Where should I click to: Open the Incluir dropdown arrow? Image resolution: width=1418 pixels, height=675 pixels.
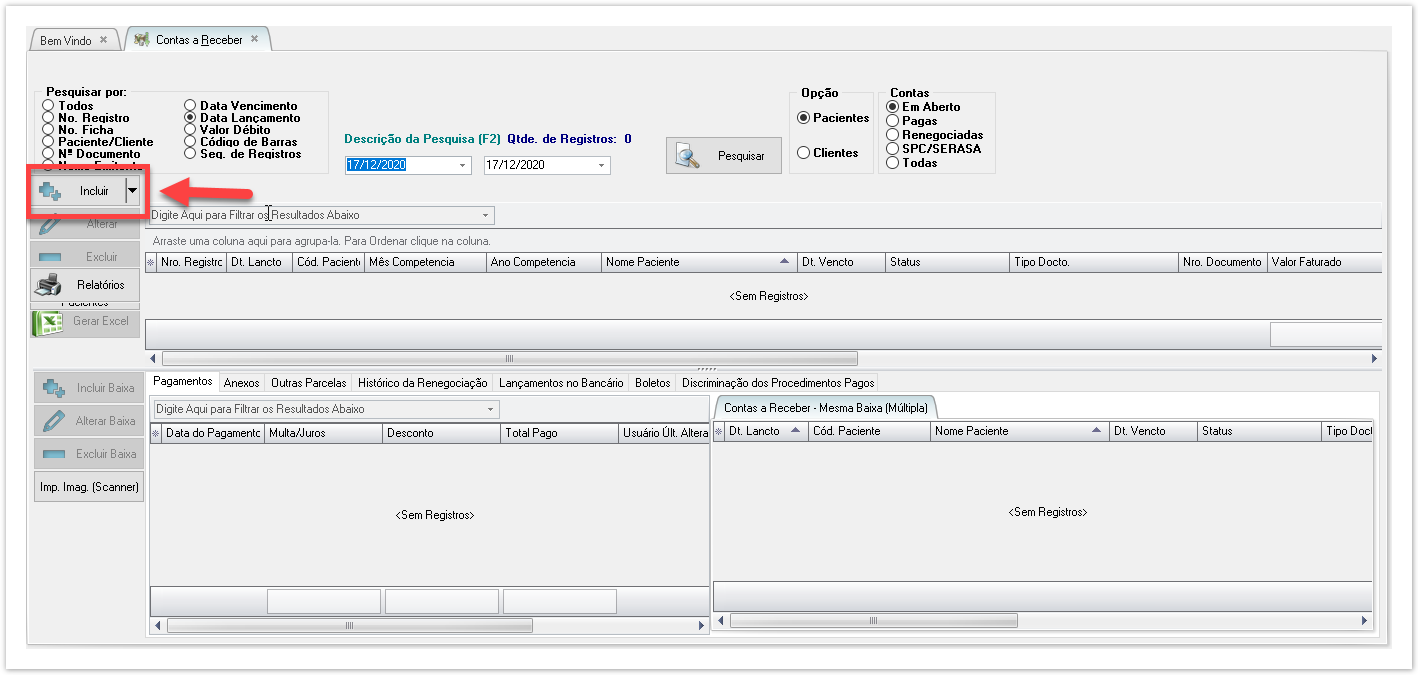tap(132, 190)
